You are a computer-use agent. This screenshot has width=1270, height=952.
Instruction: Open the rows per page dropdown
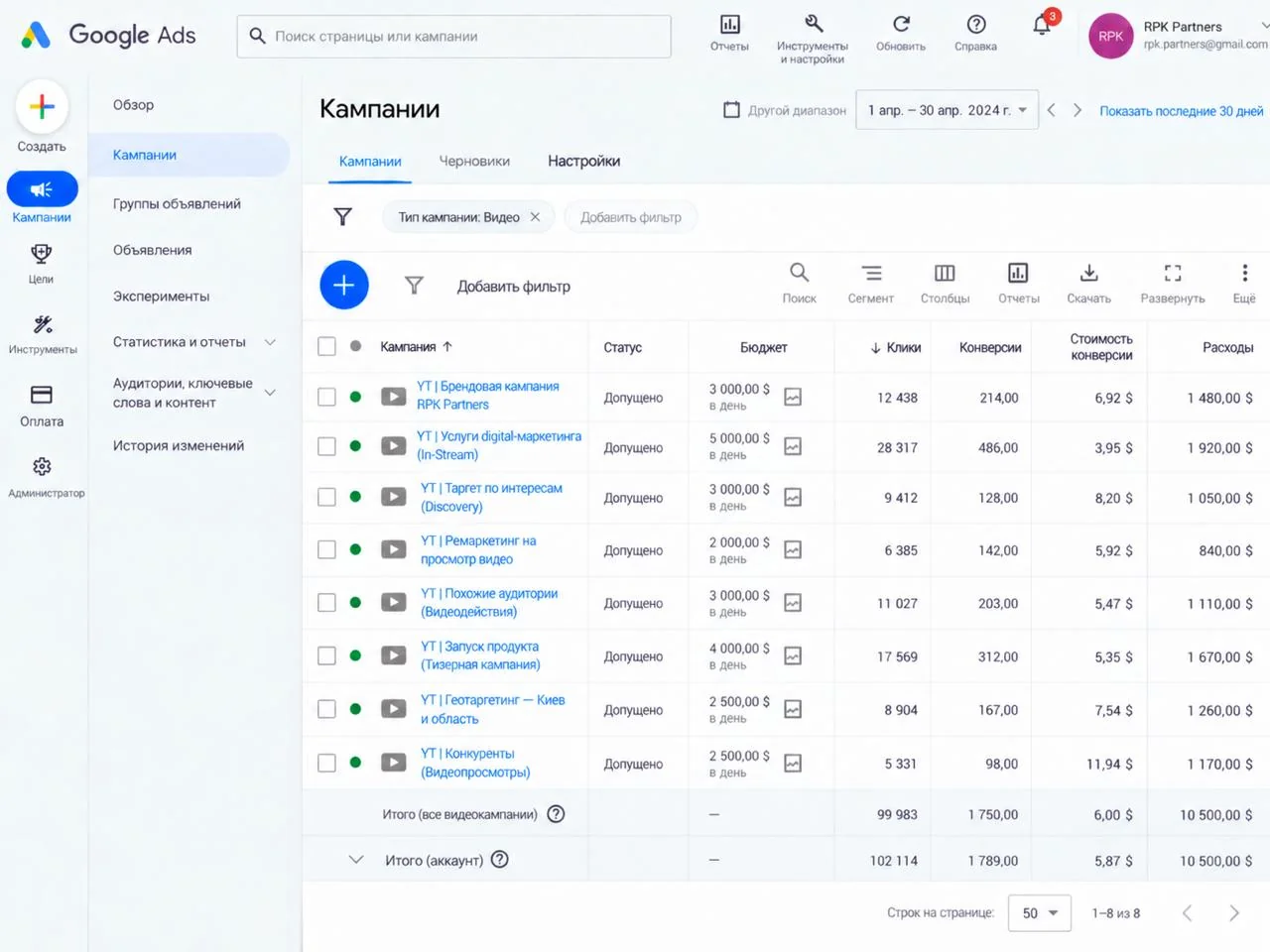click(x=1040, y=912)
